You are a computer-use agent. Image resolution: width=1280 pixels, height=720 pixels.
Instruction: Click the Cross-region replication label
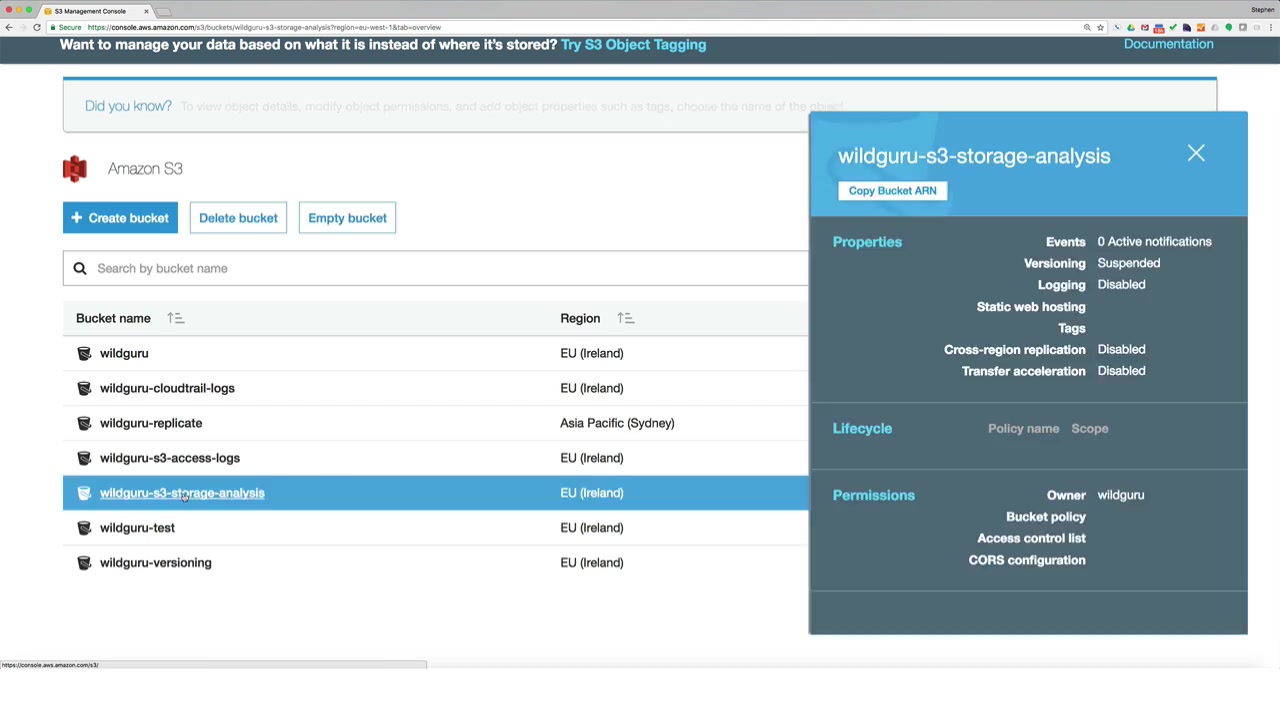pos(1014,350)
